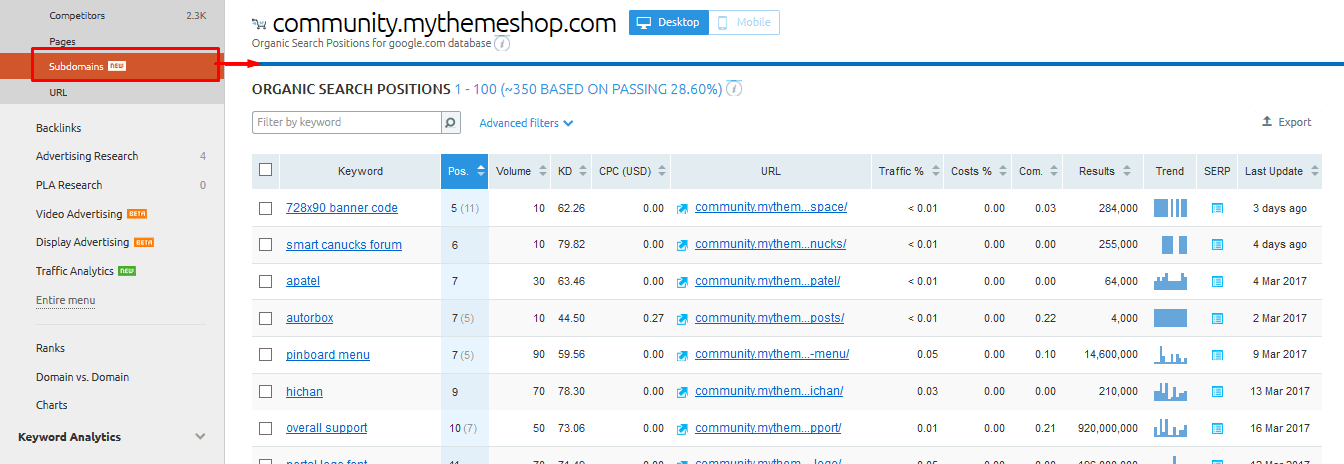Viewport: 1344px width, 464px height.
Task: Show info beside google.com database text
Action: (502, 44)
